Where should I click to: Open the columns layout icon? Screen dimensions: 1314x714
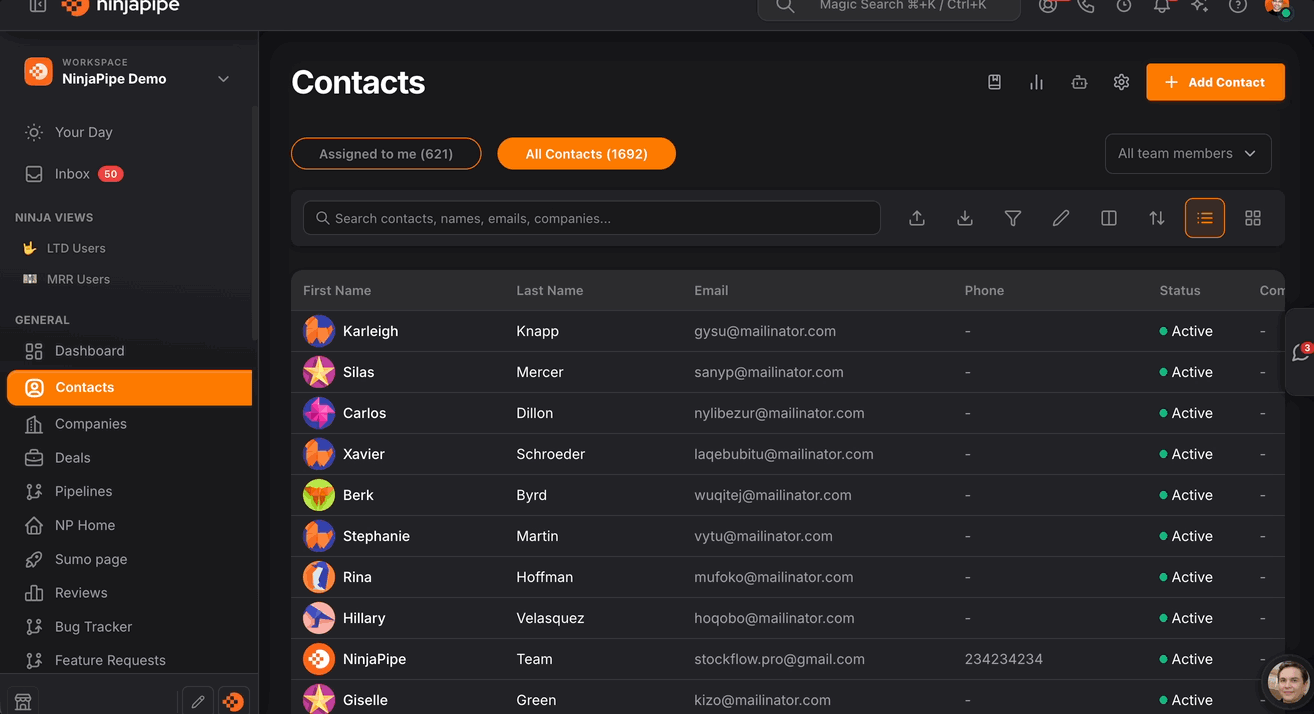click(1109, 218)
